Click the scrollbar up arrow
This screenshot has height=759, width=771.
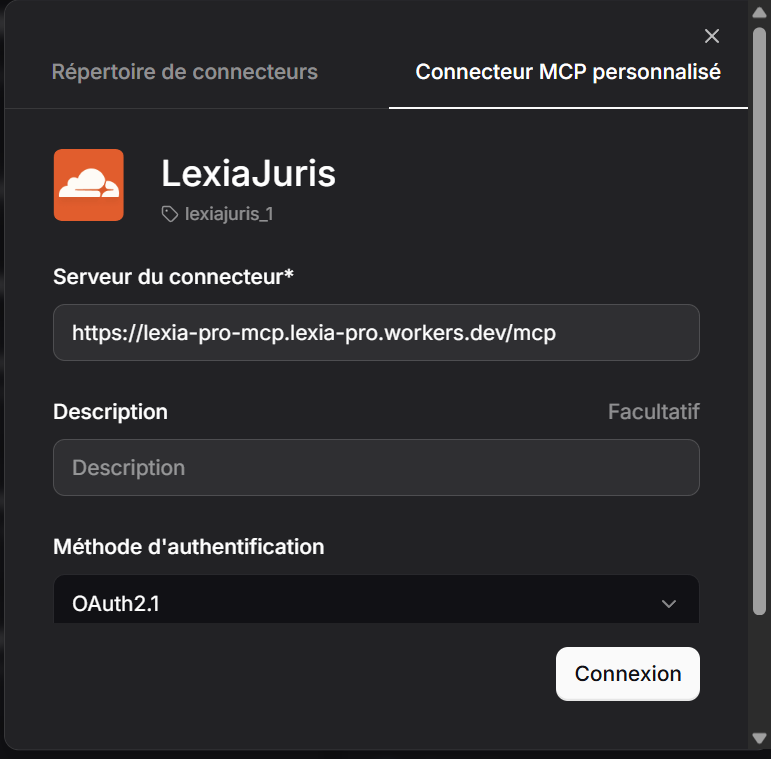760,12
